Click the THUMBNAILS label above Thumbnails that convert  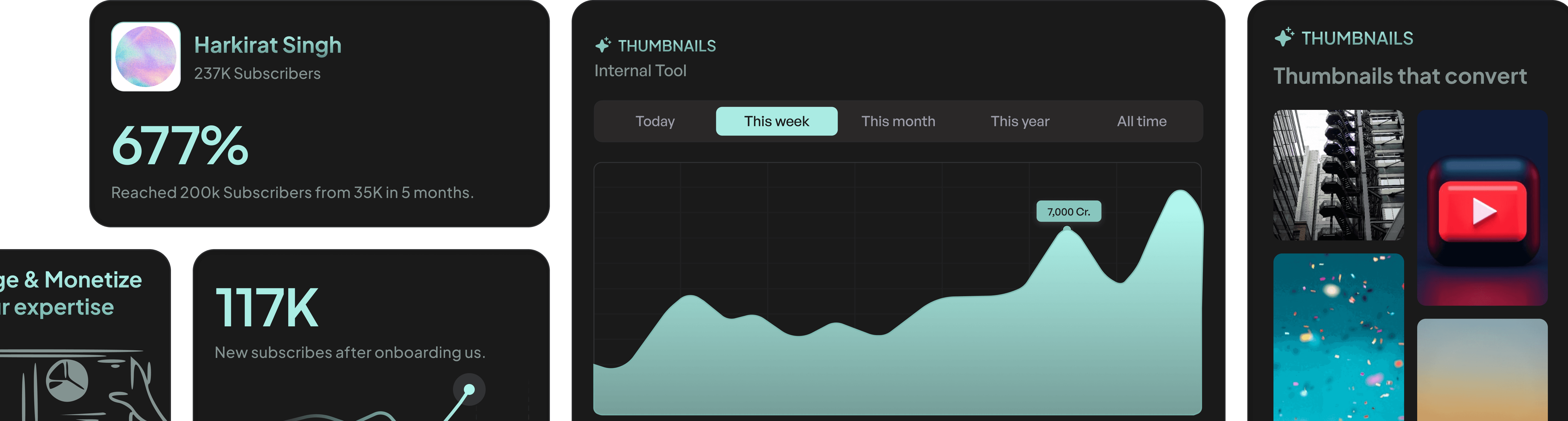point(1357,38)
